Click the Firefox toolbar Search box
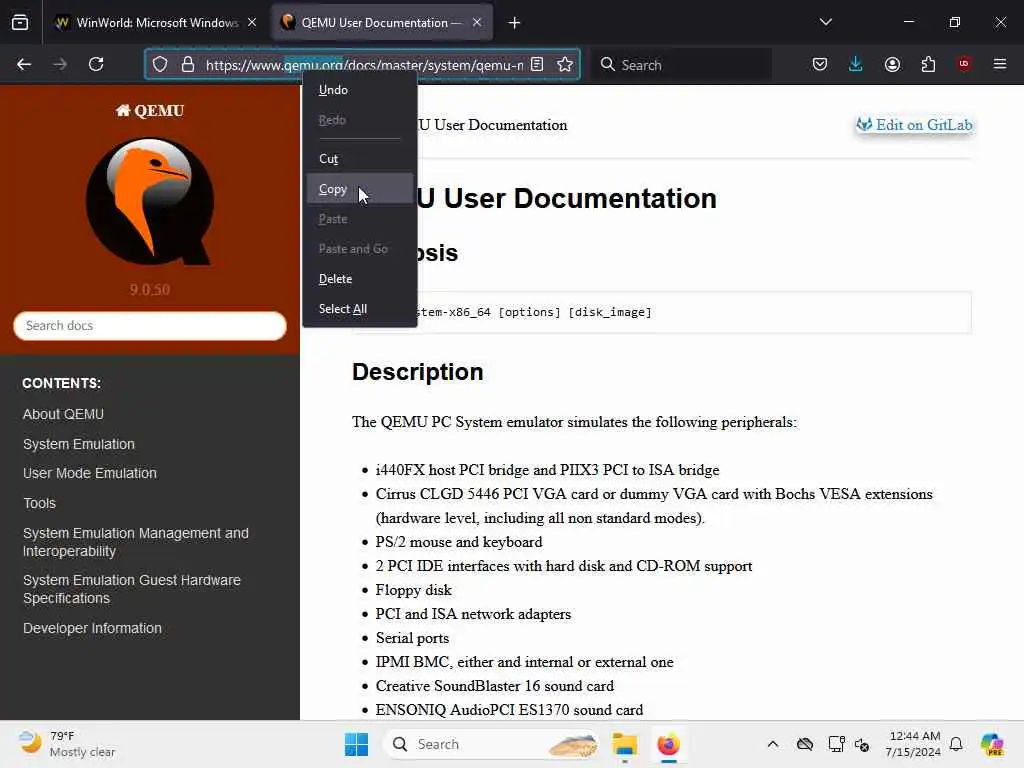This screenshot has height=768, width=1024. click(x=682, y=65)
